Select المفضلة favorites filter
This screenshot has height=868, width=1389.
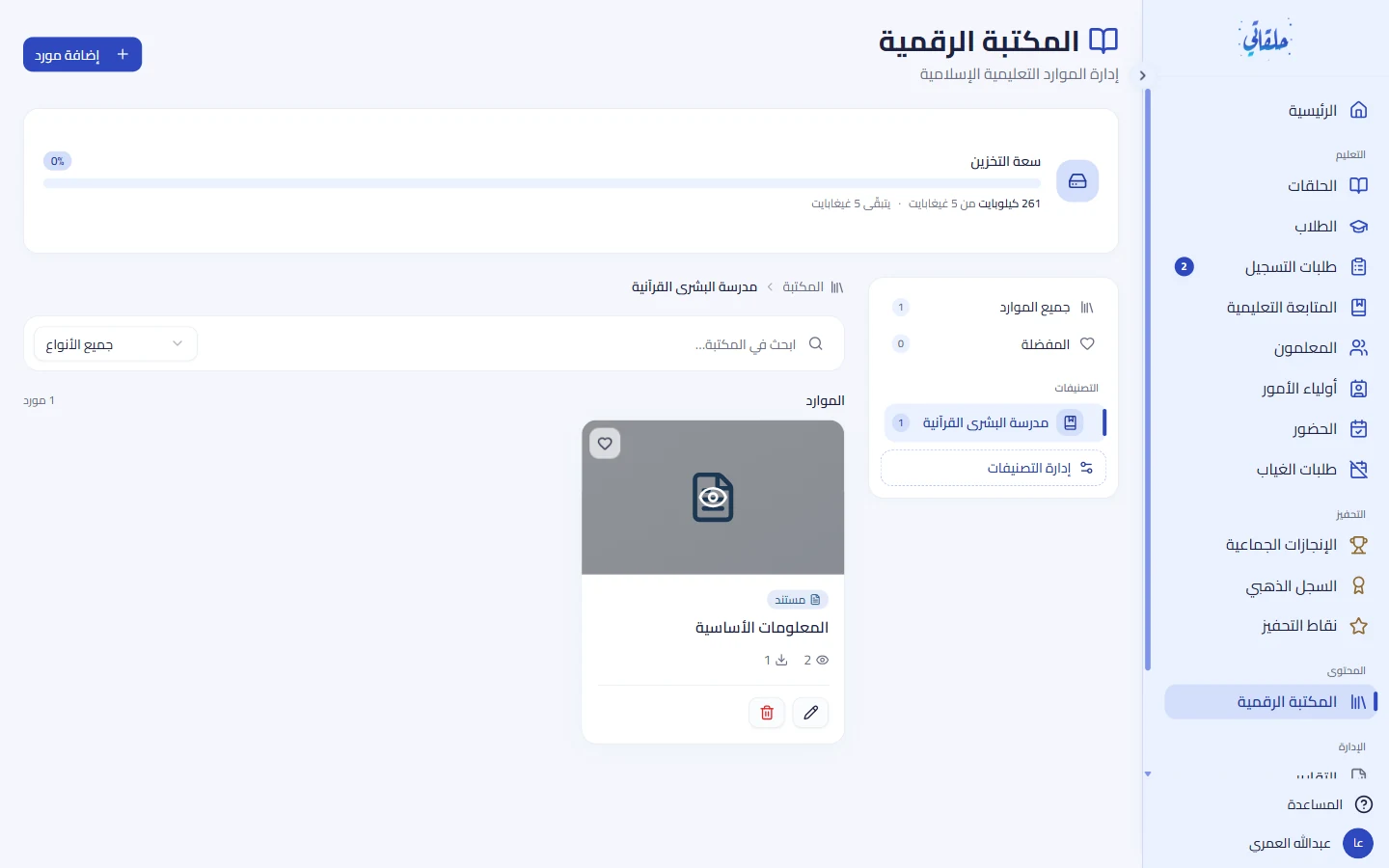click(x=995, y=344)
